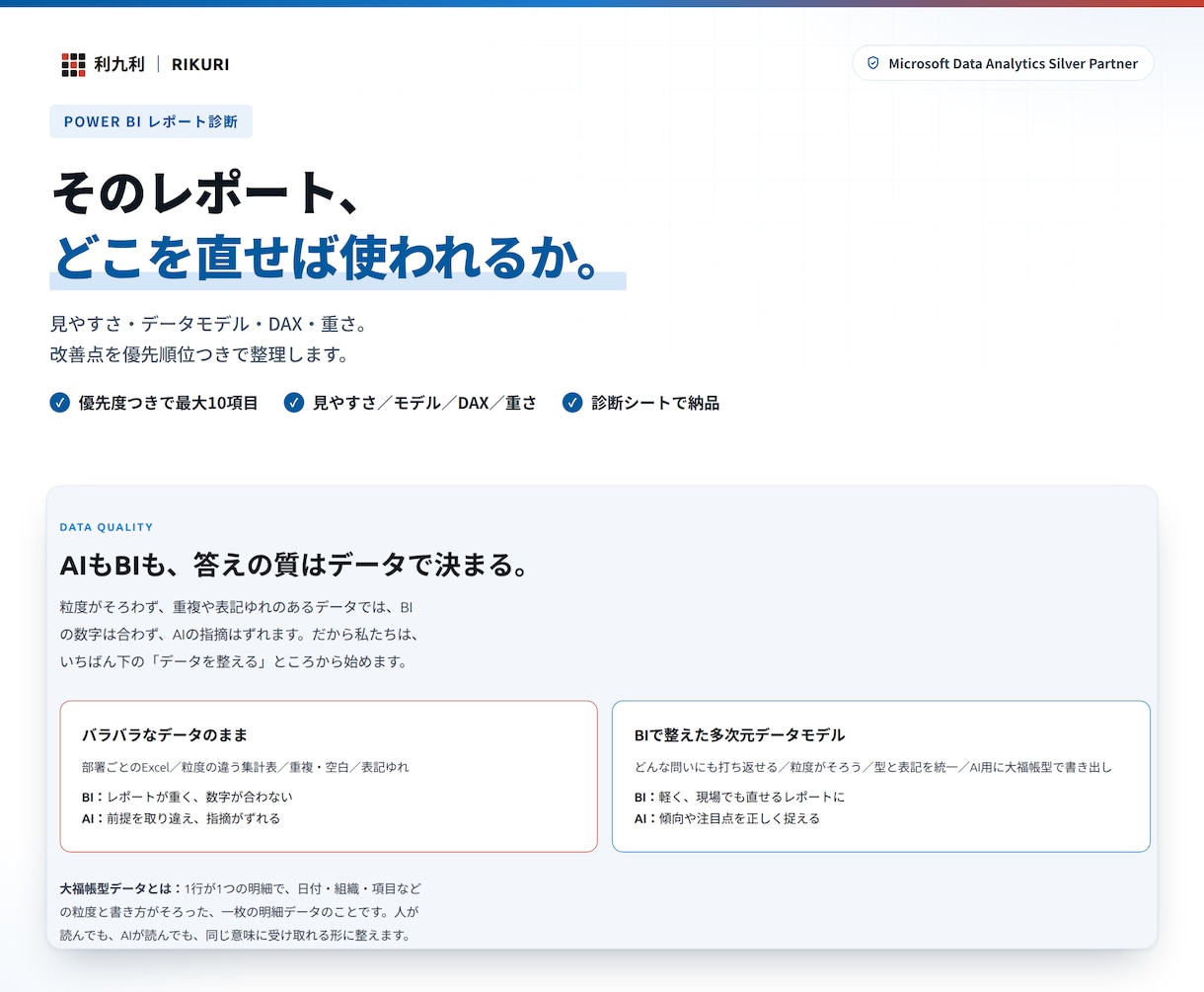This screenshot has width=1204, height=992.
Task: Click the 利九利 brand name
Action: [119, 64]
